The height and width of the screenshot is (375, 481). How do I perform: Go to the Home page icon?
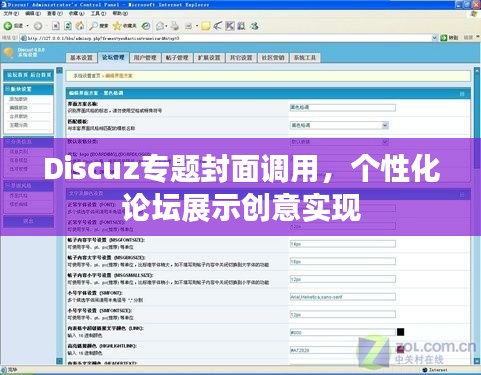[80, 26]
